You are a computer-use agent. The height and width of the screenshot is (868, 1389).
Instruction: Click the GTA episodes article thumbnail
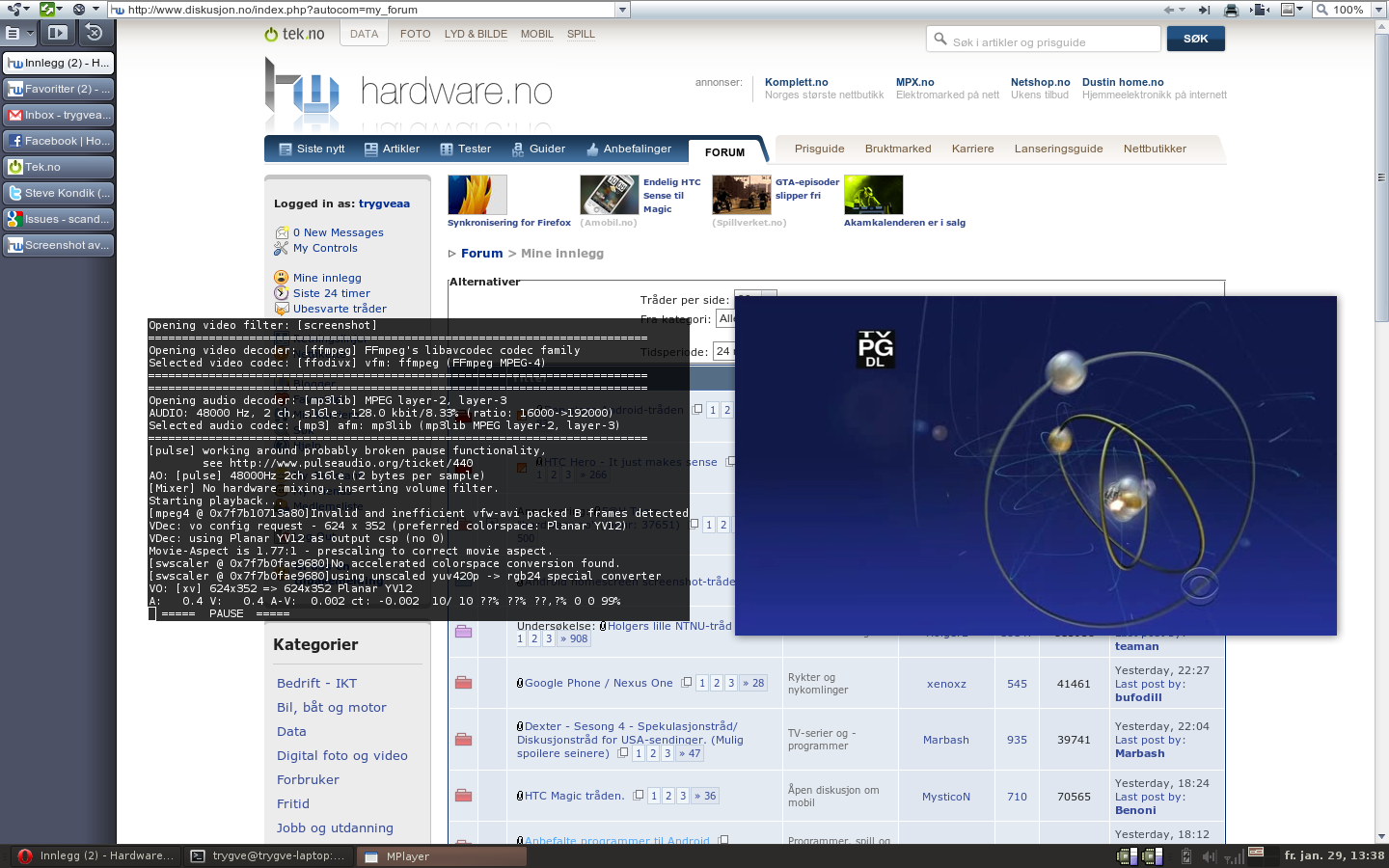(741, 195)
